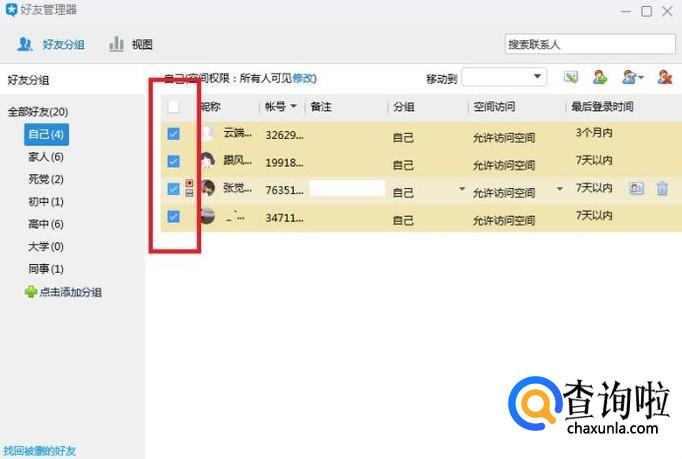The image size is (682, 459).
Task: Click the trash icon in 张觉 row
Action: (662, 188)
